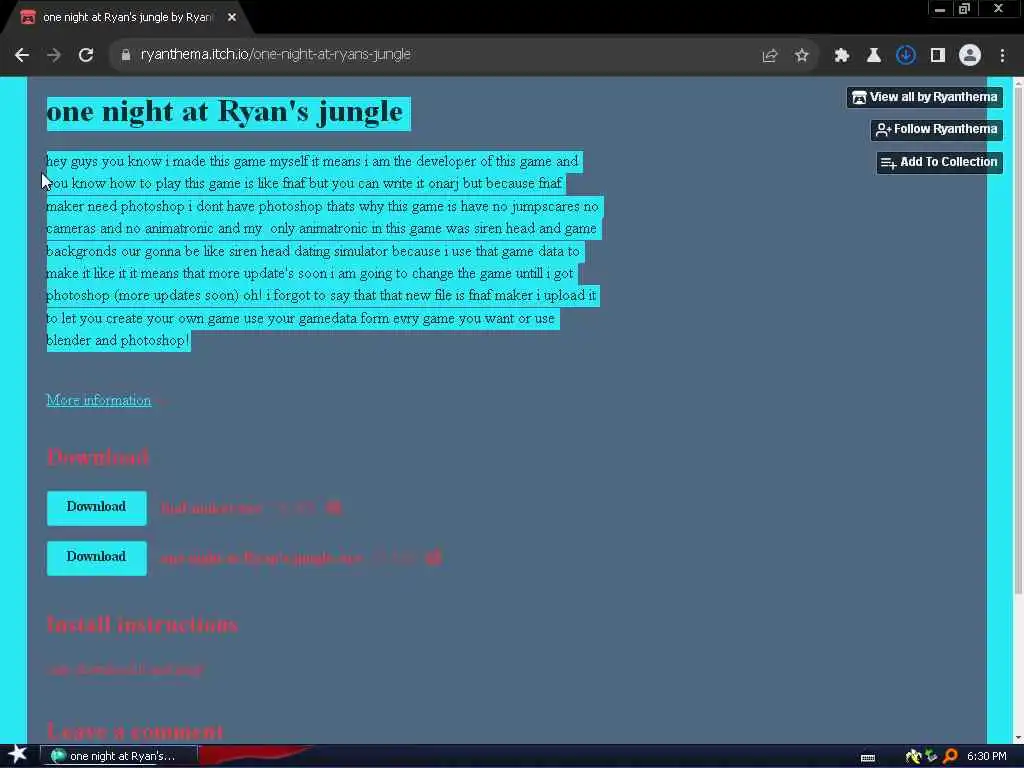Click Add To Collection button
1024x768 pixels.
click(x=939, y=162)
